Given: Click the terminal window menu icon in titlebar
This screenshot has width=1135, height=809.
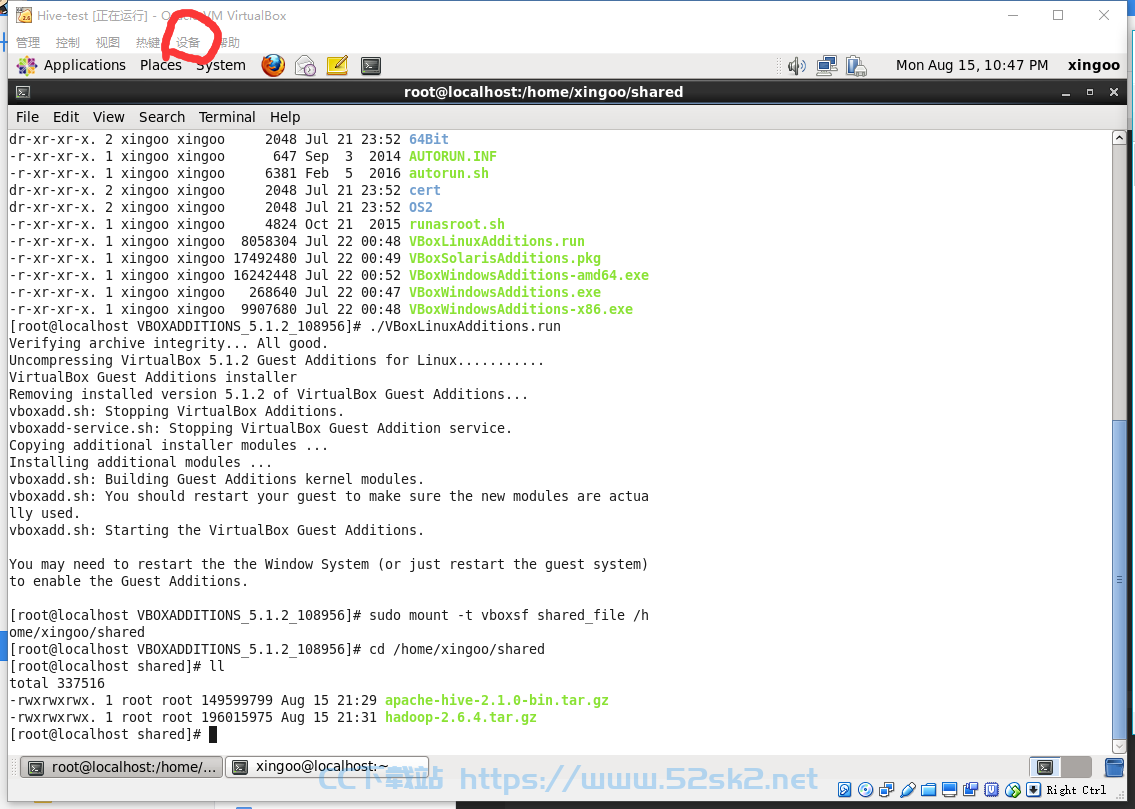Looking at the screenshot, I should pyautogui.click(x=23, y=93).
